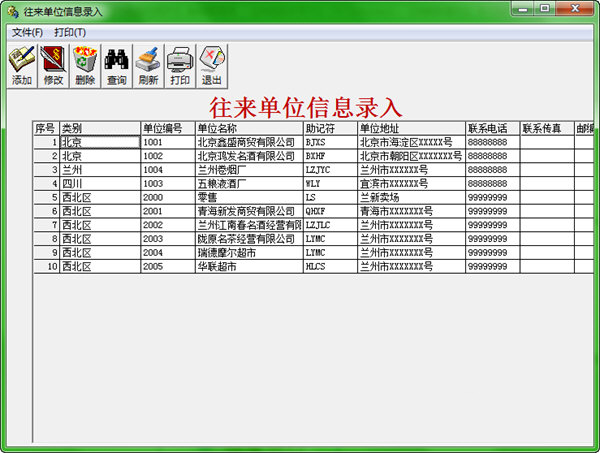This screenshot has width=600, height=453.
Task: Click empty fax cell in row 5
Action: point(547,197)
